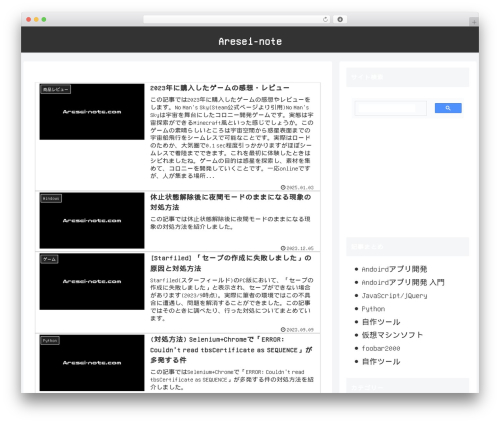Focus the site search input field
This screenshot has height=423, width=500.
[x=390, y=108]
